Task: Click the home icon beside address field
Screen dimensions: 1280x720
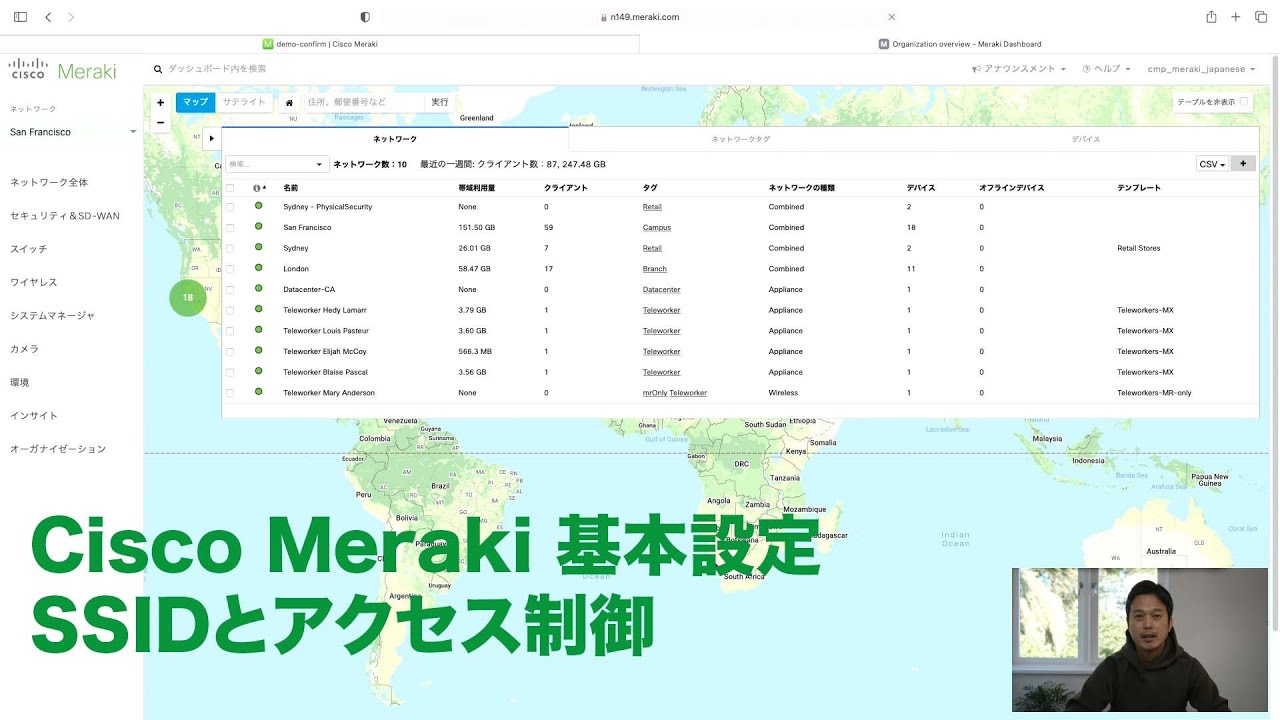Action: [x=289, y=102]
